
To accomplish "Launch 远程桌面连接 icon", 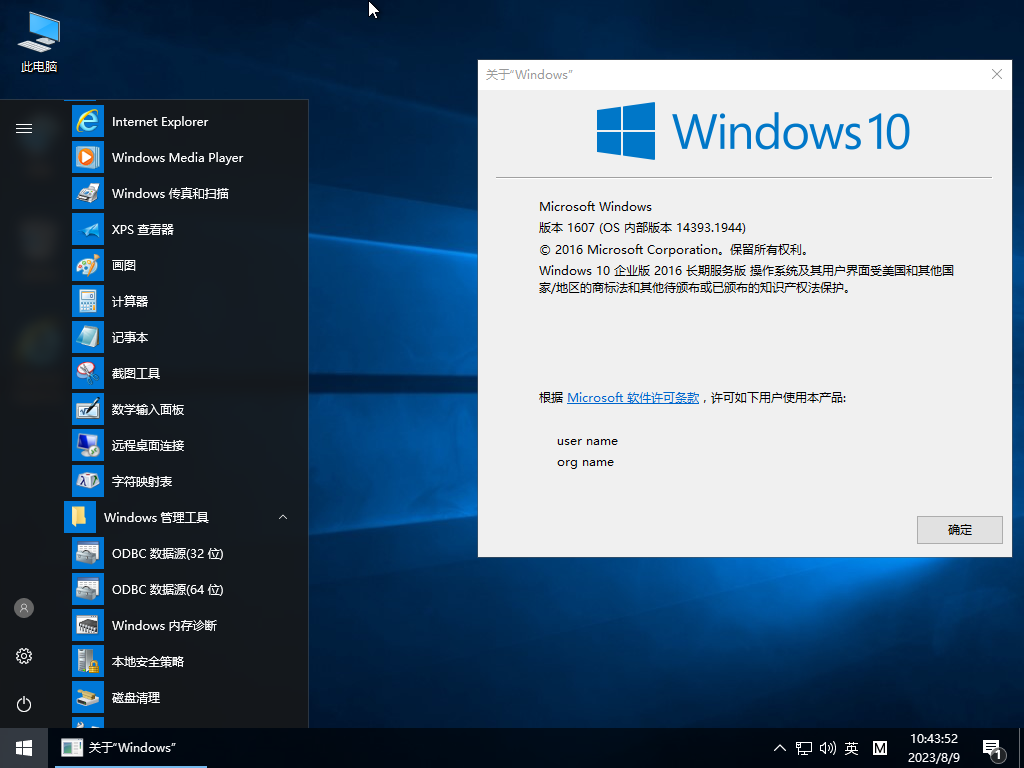I will tap(88, 445).
